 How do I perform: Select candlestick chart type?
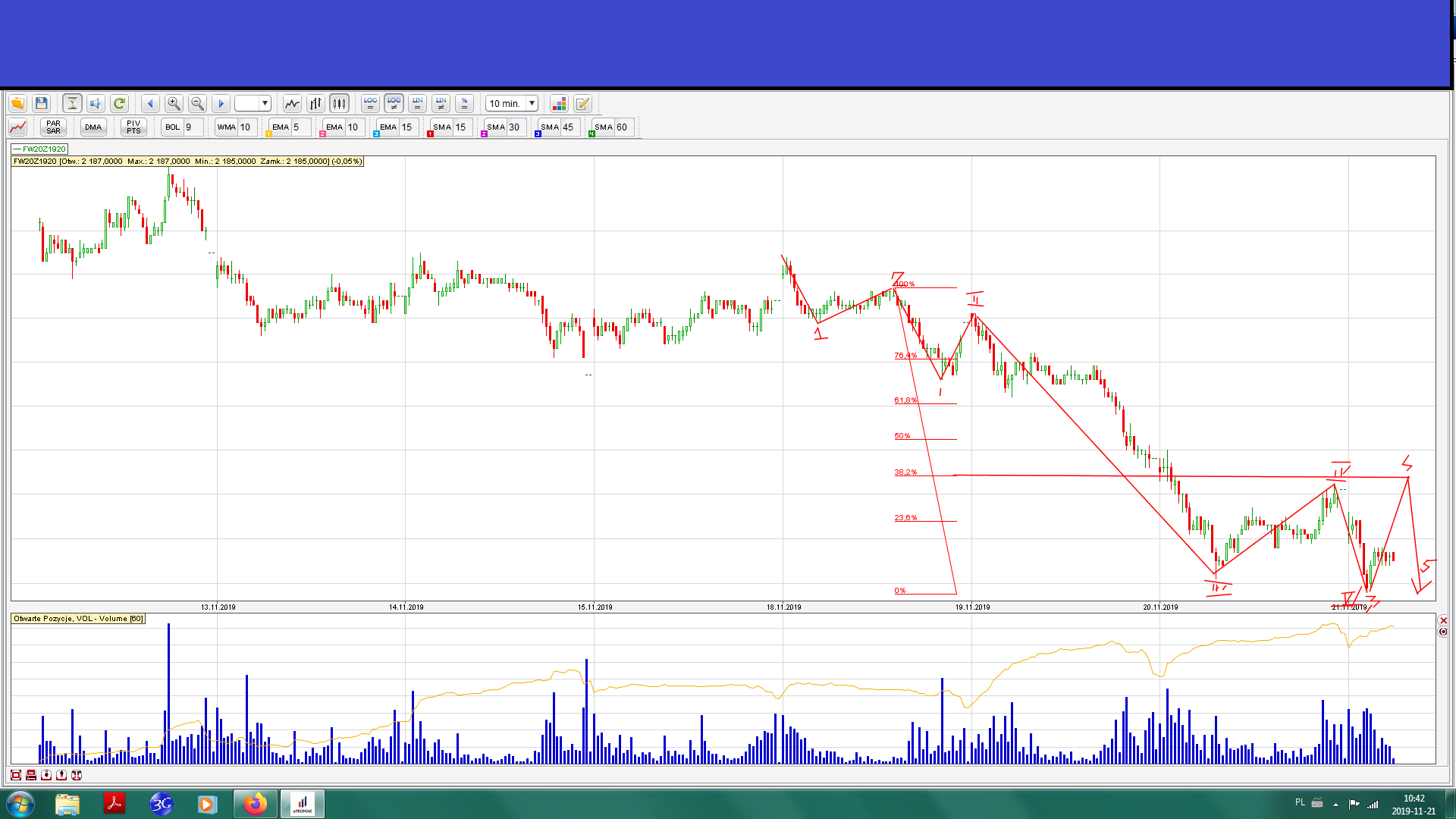click(x=339, y=103)
